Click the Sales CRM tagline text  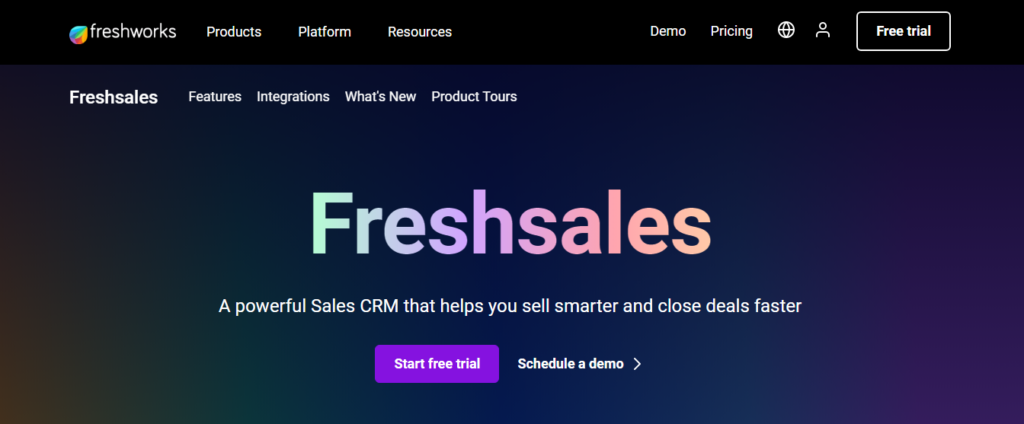[x=510, y=306]
